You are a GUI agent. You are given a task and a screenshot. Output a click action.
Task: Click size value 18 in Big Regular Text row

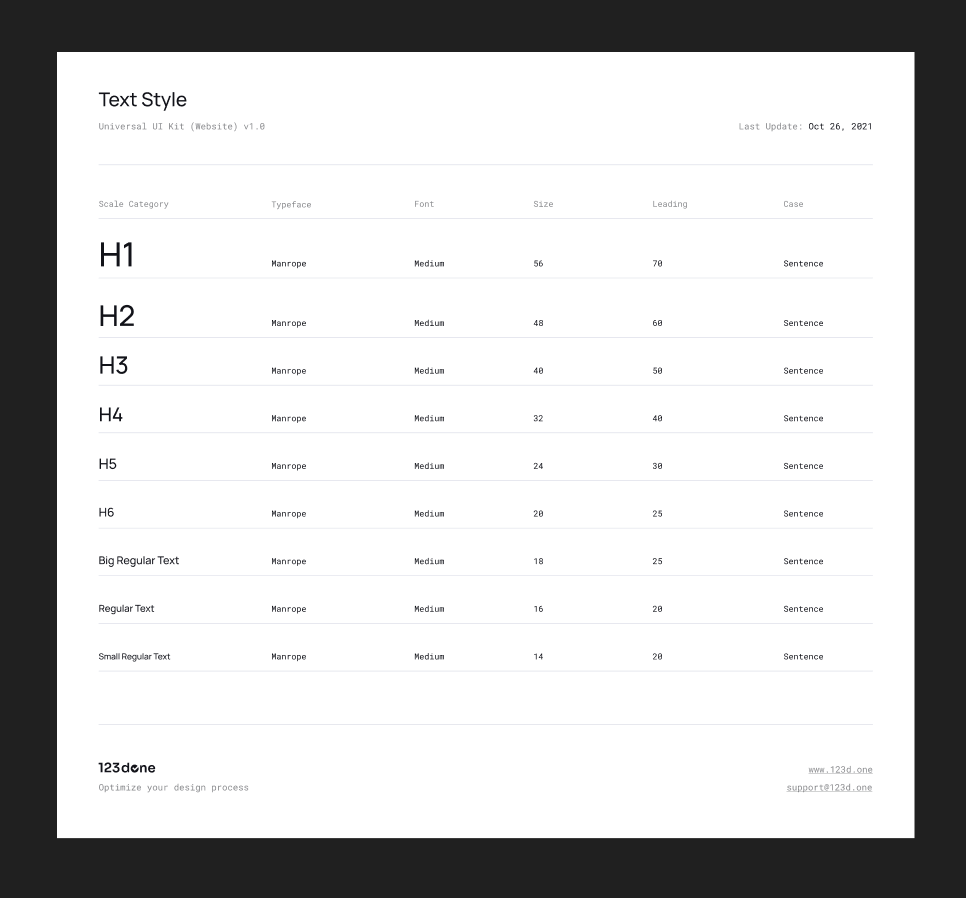tap(538, 561)
